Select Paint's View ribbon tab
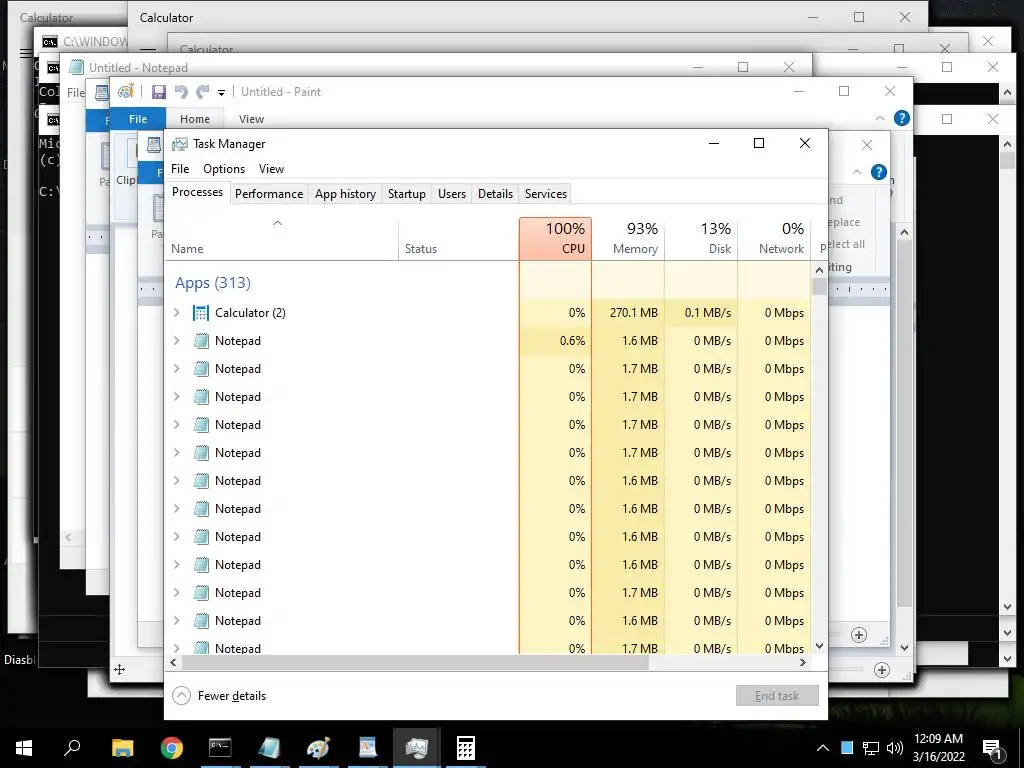The image size is (1024, 768). click(251, 119)
